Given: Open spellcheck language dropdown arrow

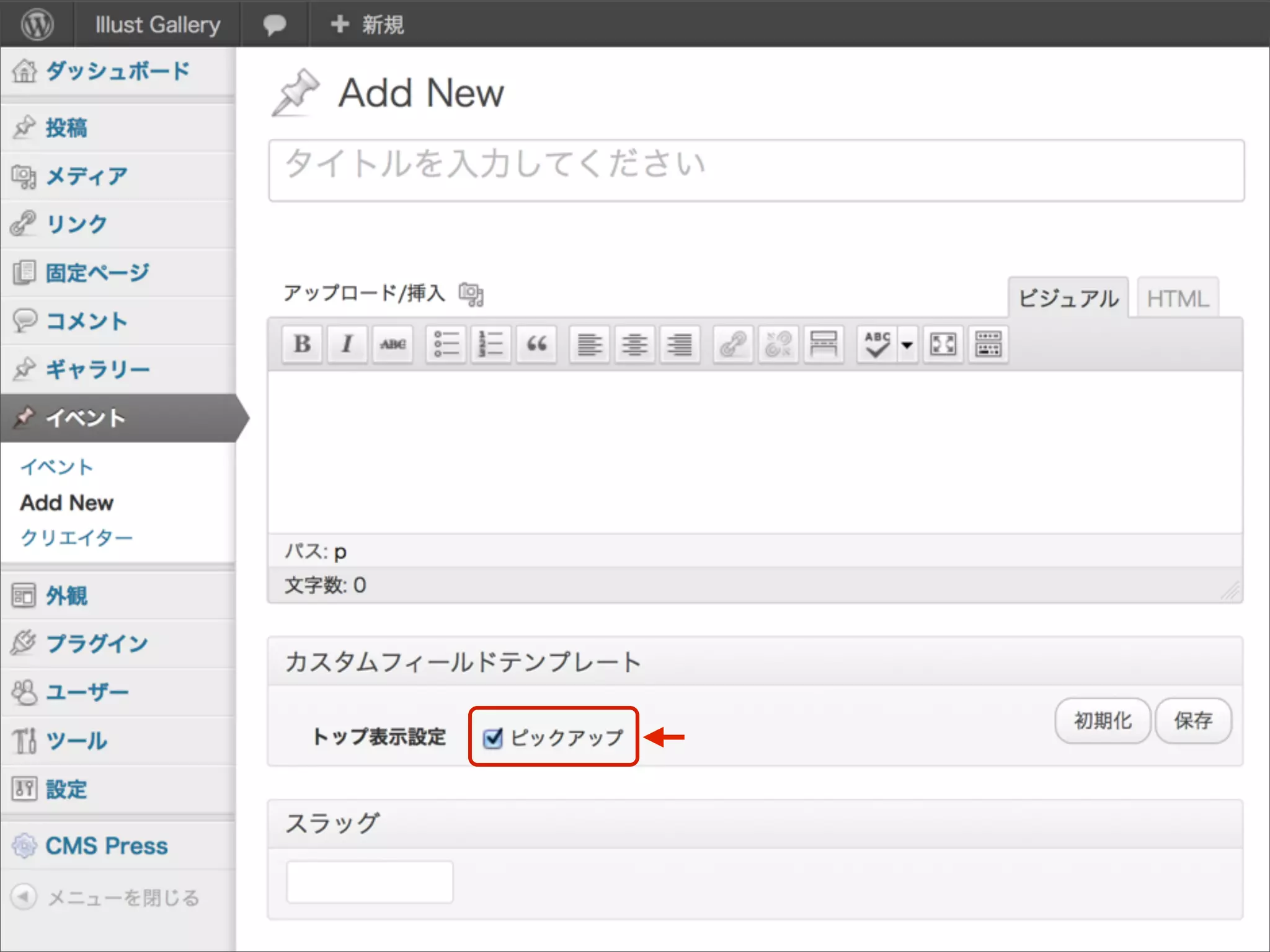Looking at the screenshot, I should point(907,344).
